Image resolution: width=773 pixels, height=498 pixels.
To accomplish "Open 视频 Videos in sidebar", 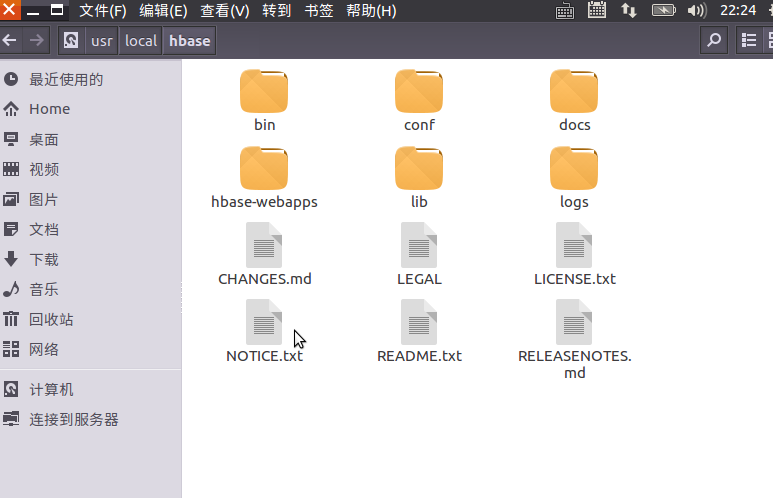I will (x=91, y=169).
